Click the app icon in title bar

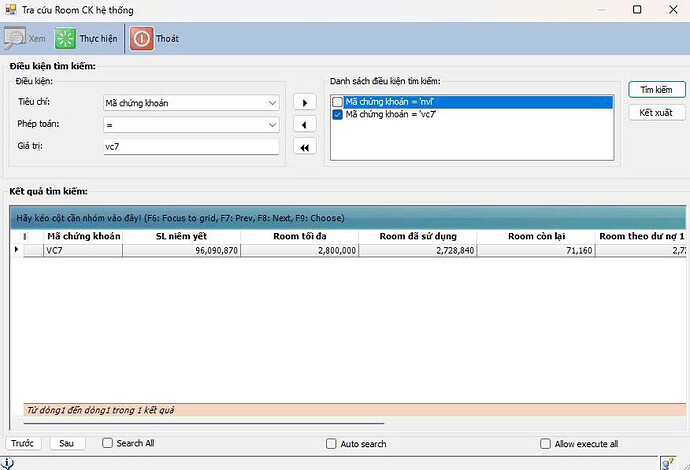11,10
